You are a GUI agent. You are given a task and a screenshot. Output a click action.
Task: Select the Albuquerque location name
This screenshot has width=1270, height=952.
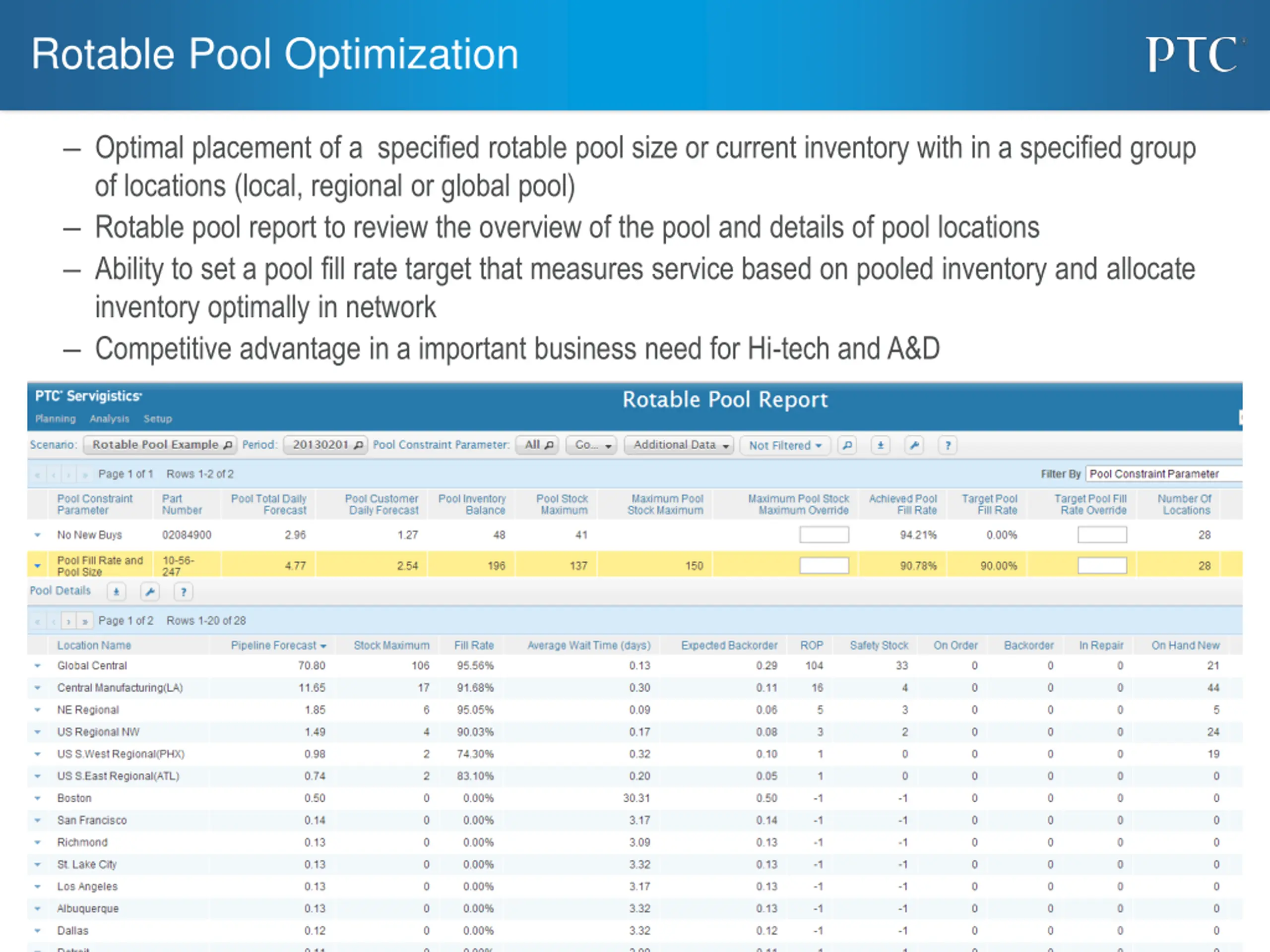(88, 908)
